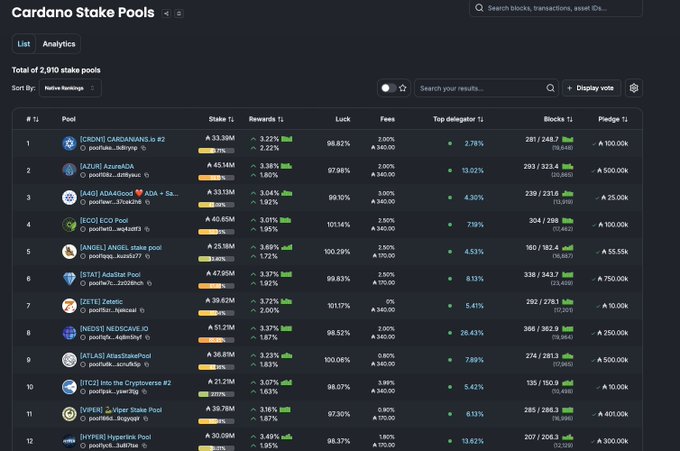Copy pool ID of ADA4Good
The height and width of the screenshot is (451, 680).
(x=147, y=202)
